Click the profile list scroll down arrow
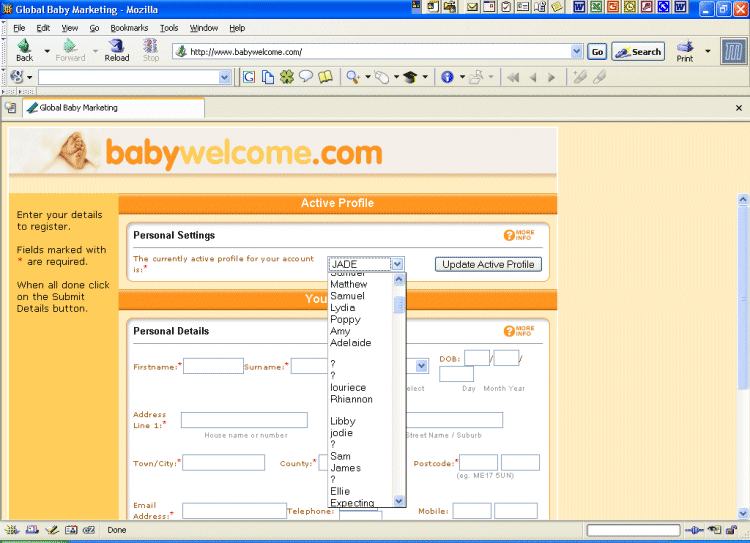Viewport: 750px width, 543px height. tap(399, 500)
